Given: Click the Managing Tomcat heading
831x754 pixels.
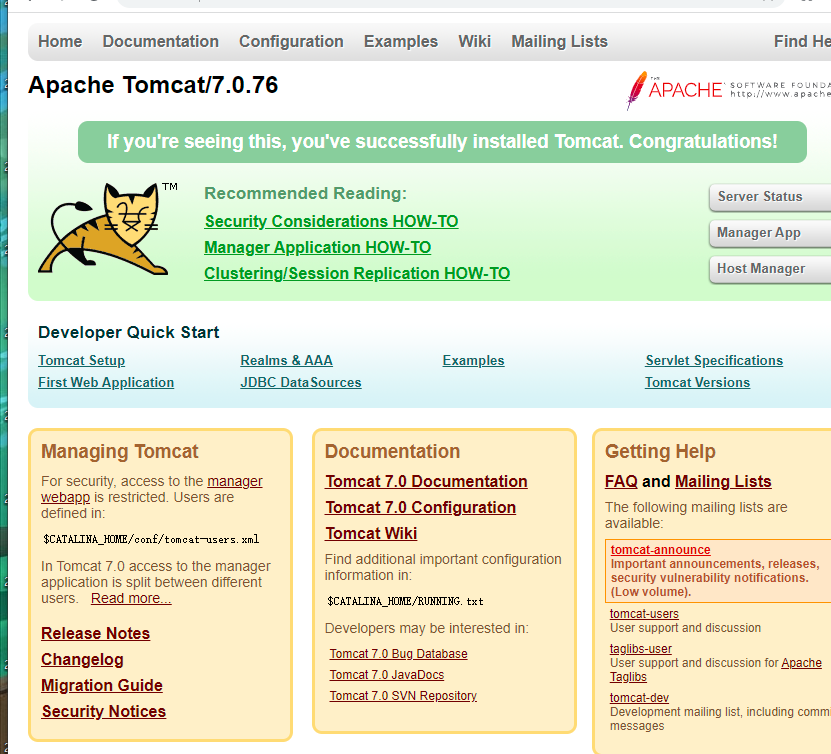Looking at the screenshot, I should 120,451.
